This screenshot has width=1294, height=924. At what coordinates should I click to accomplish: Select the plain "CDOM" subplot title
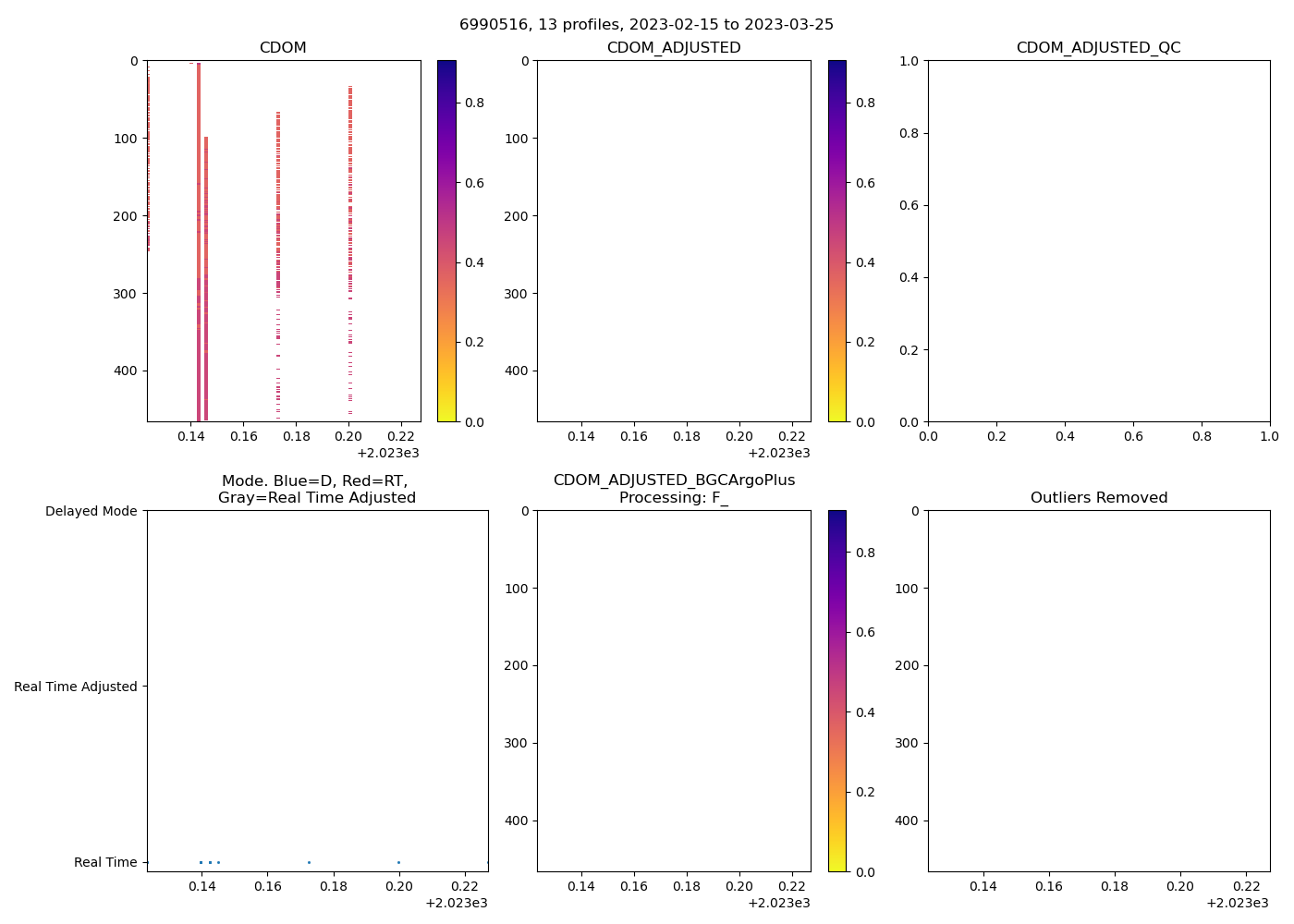click(283, 47)
